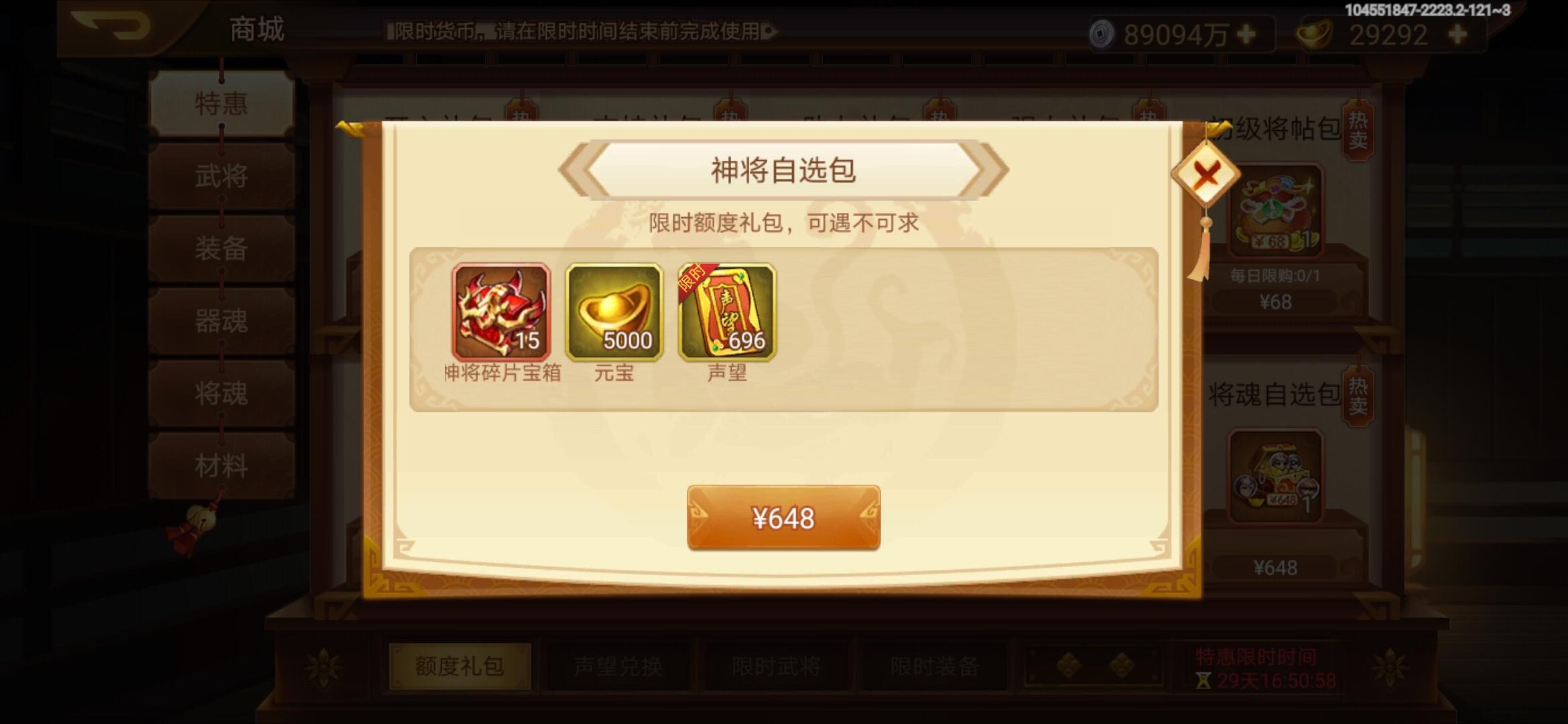
Task: Open the 特惠 category tab
Action: pos(221,103)
